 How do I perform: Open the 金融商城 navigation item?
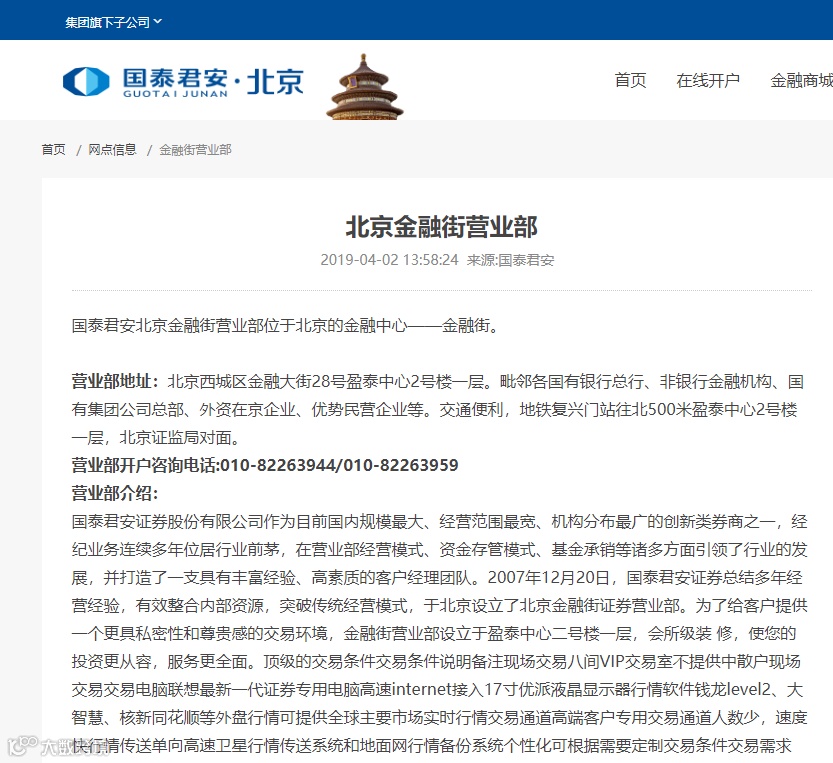click(x=802, y=80)
